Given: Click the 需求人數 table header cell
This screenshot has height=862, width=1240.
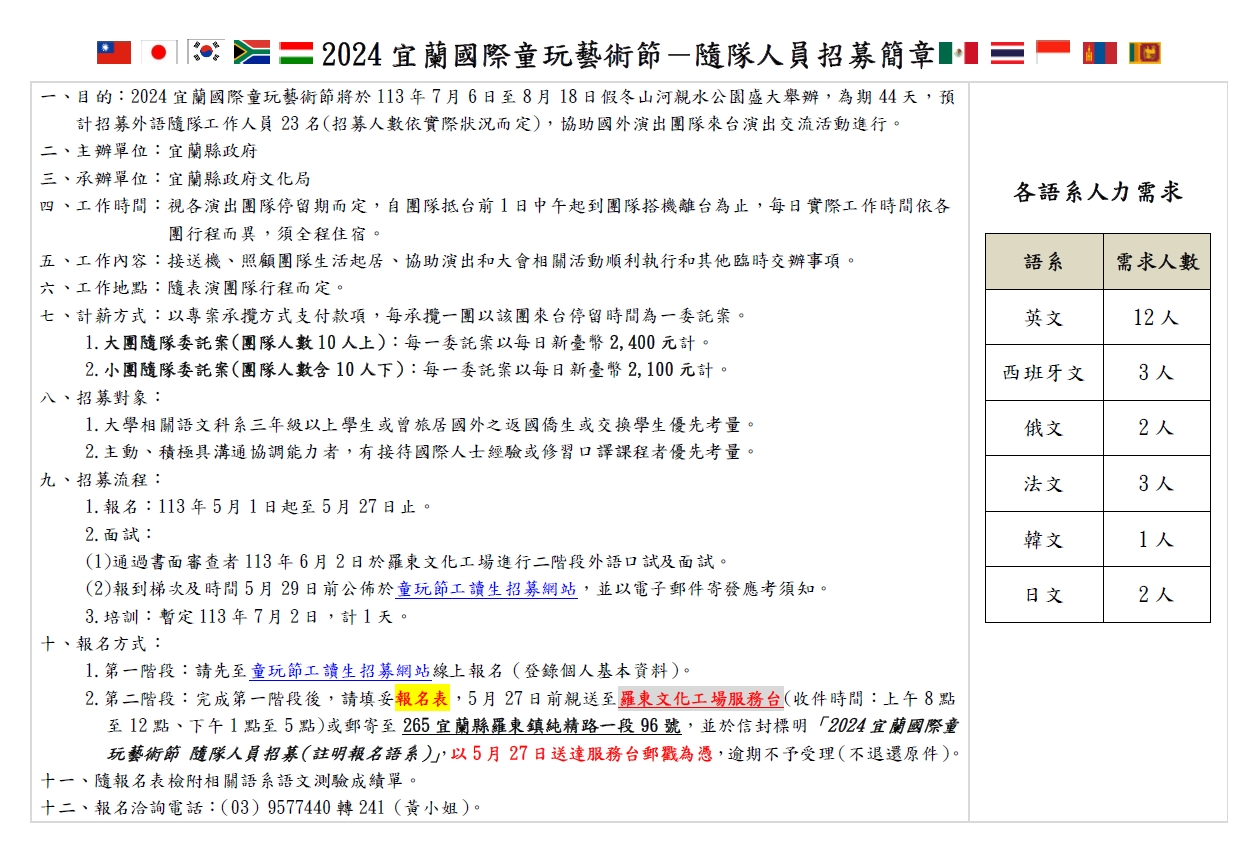Looking at the screenshot, I should (1157, 262).
